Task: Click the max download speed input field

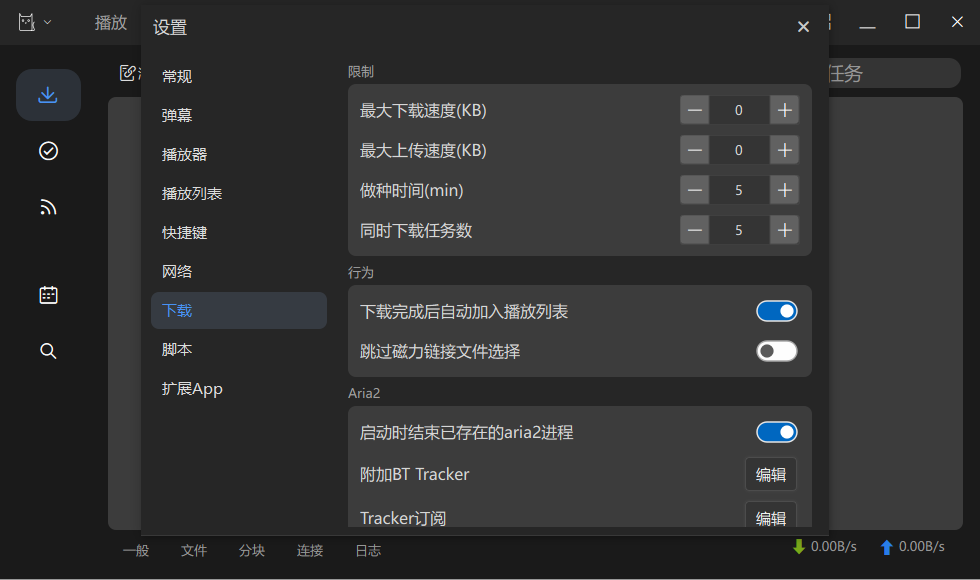Action: click(x=739, y=111)
